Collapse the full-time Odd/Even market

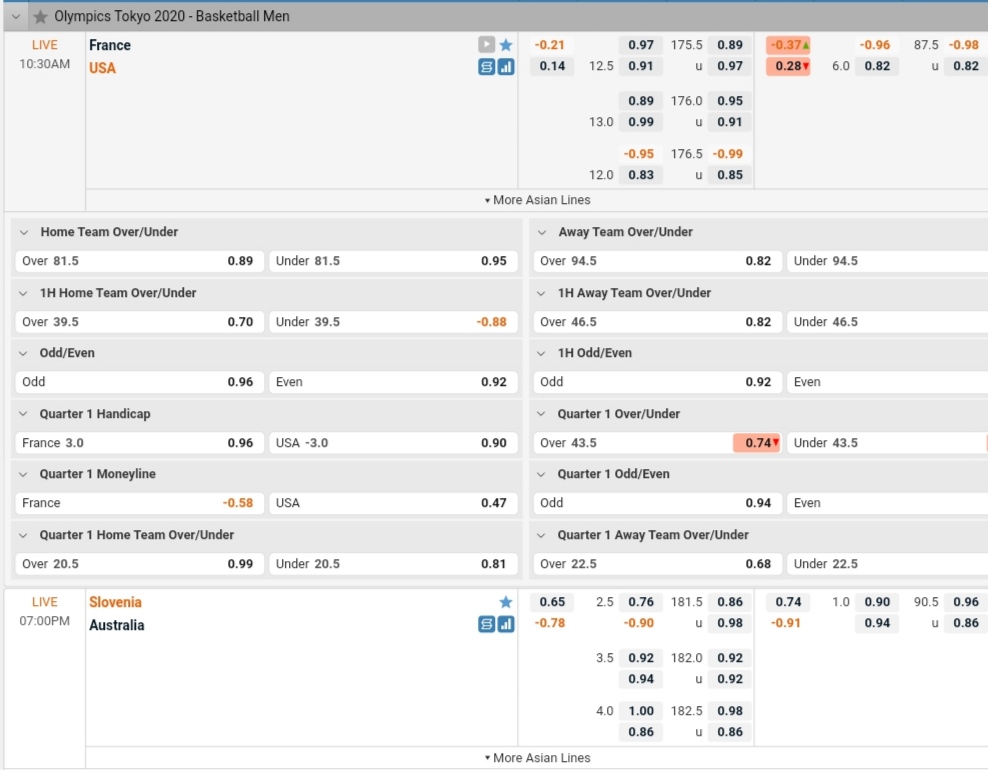23,353
